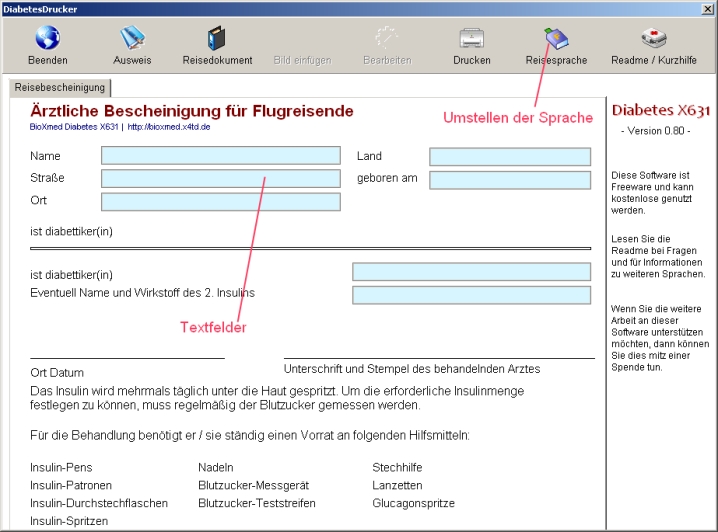The height and width of the screenshot is (532, 718).
Task: Click the geboren am date field
Action: pos(510,180)
